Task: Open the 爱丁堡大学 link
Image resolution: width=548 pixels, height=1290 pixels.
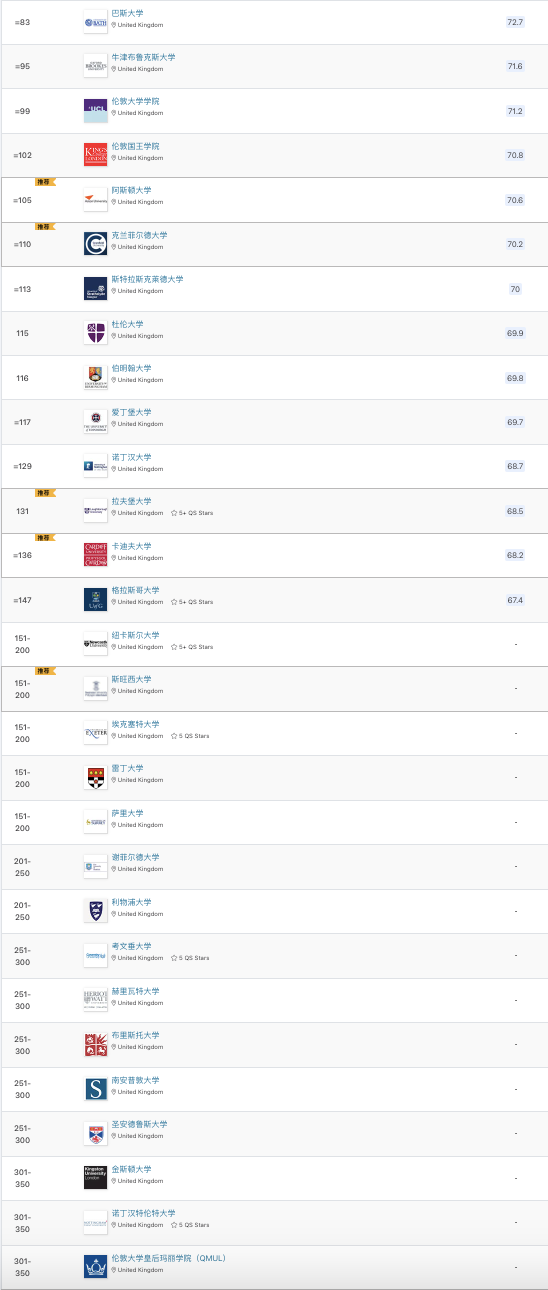Action: coord(131,412)
